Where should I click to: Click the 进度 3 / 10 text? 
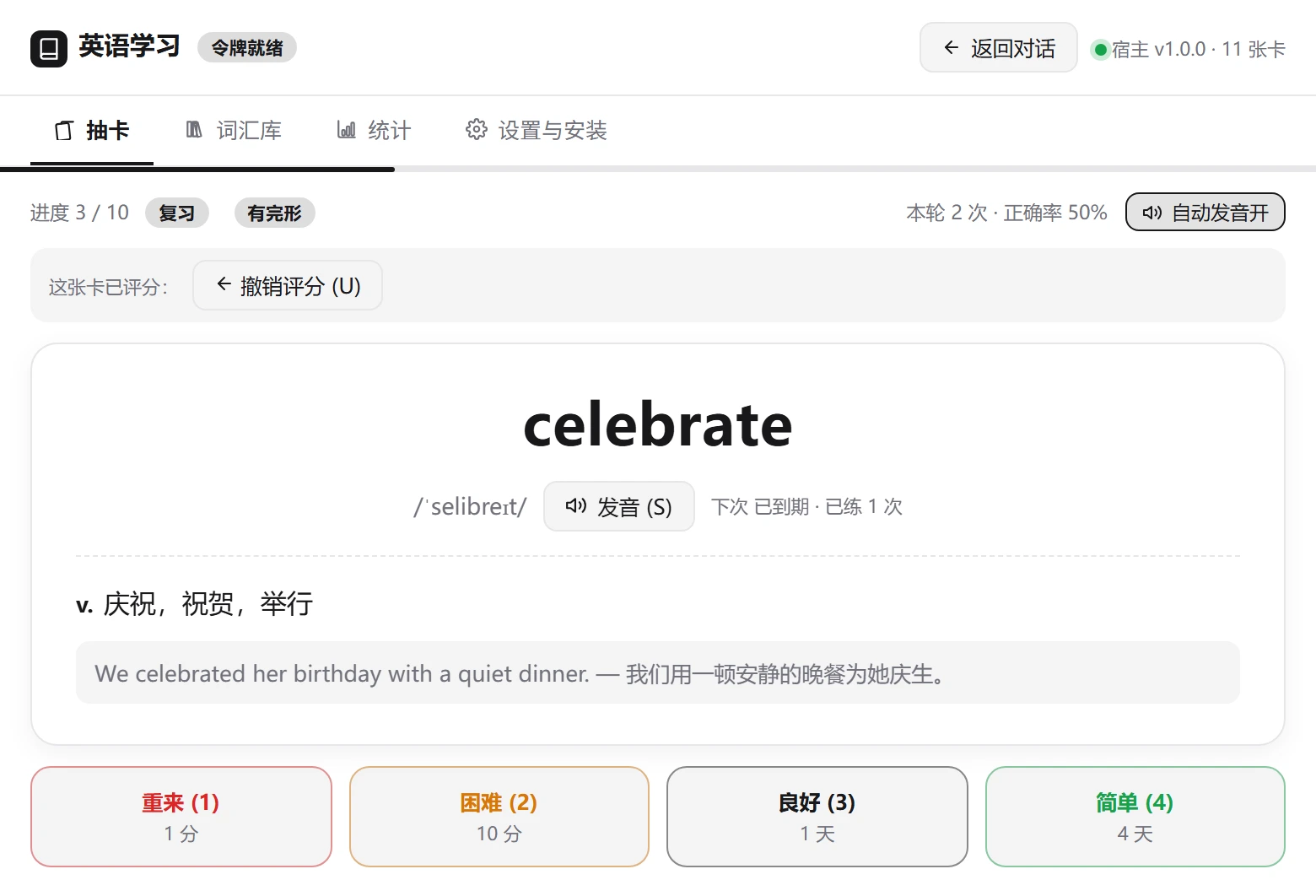pos(80,213)
